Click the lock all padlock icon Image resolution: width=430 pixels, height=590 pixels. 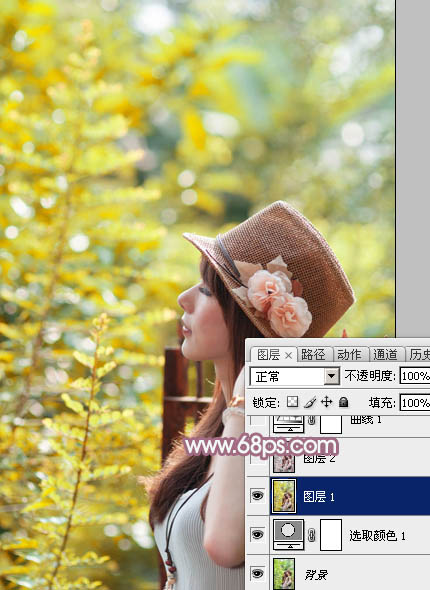pyautogui.click(x=343, y=402)
